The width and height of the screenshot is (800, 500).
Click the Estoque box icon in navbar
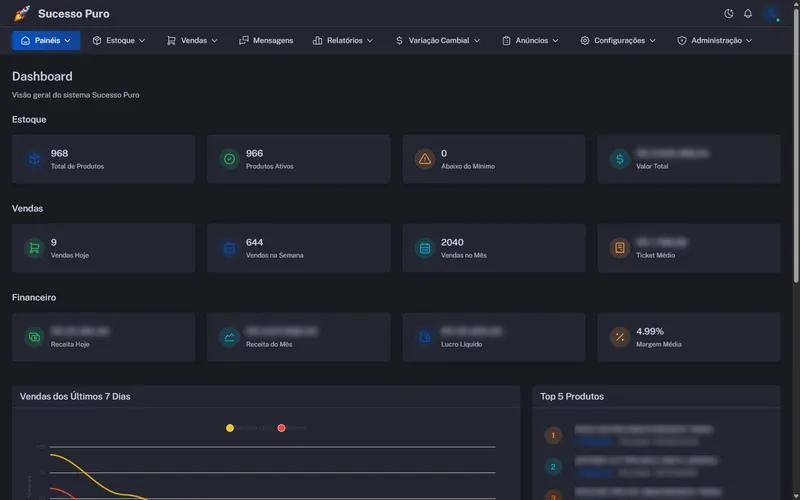(x=97, y=40)
